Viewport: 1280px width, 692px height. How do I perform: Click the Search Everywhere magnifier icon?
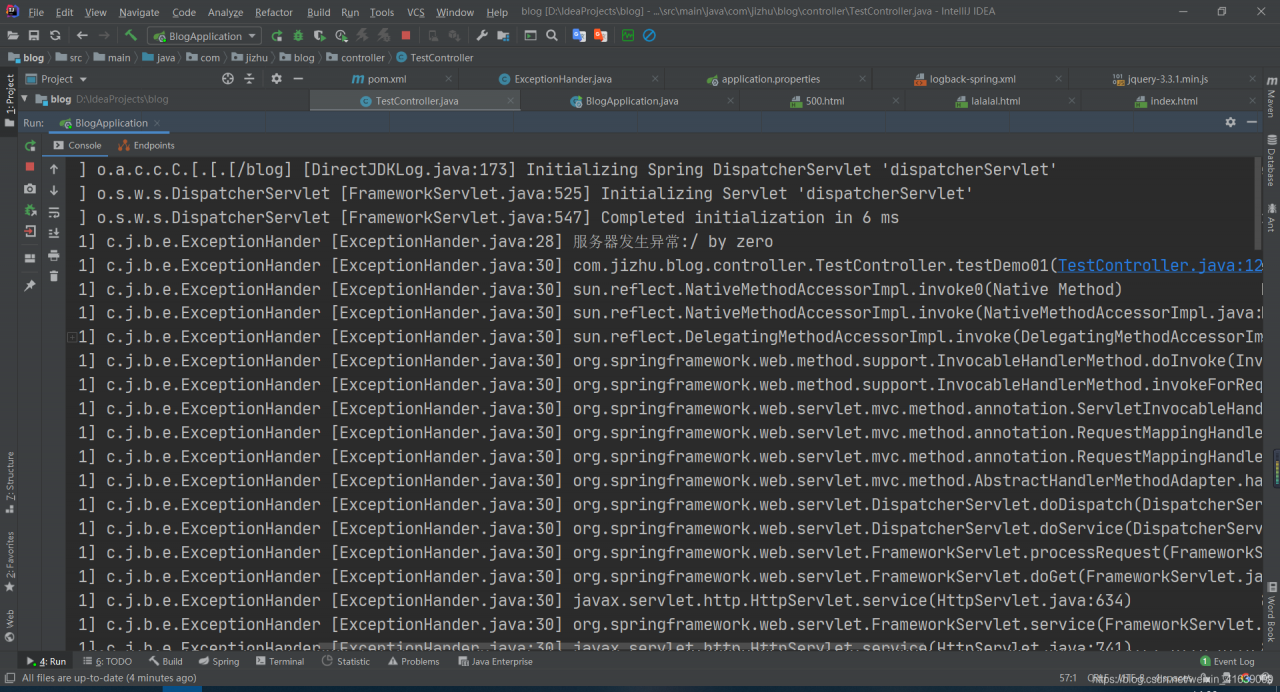552,36
